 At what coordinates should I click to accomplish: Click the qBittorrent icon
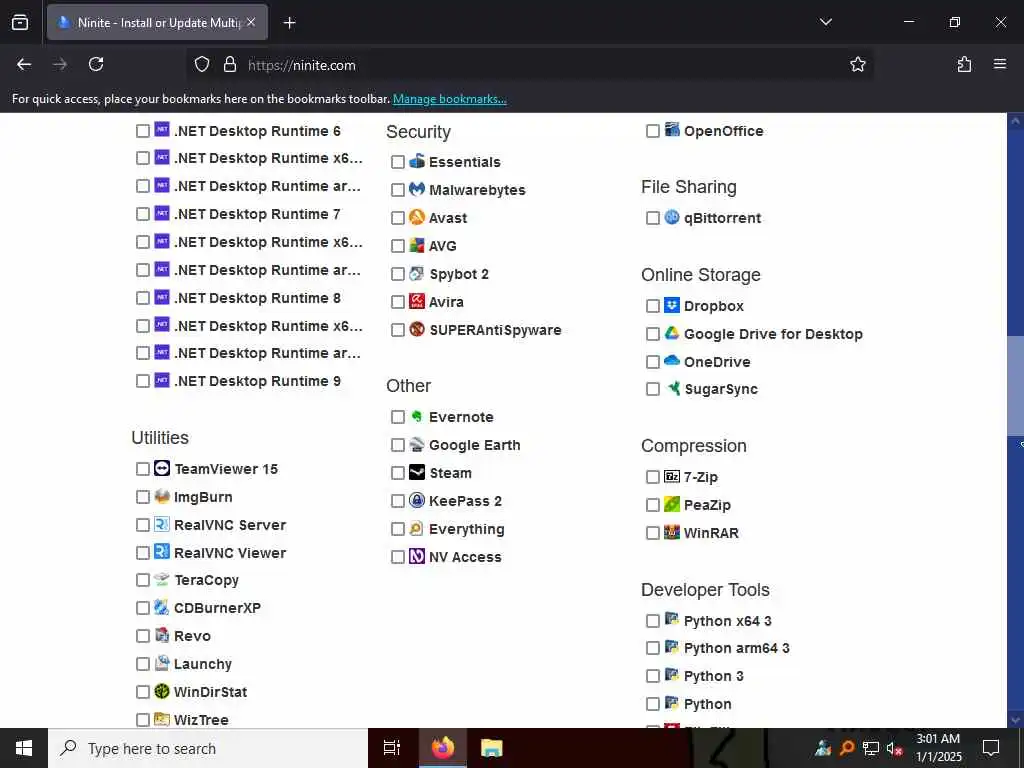pos(672,217)
